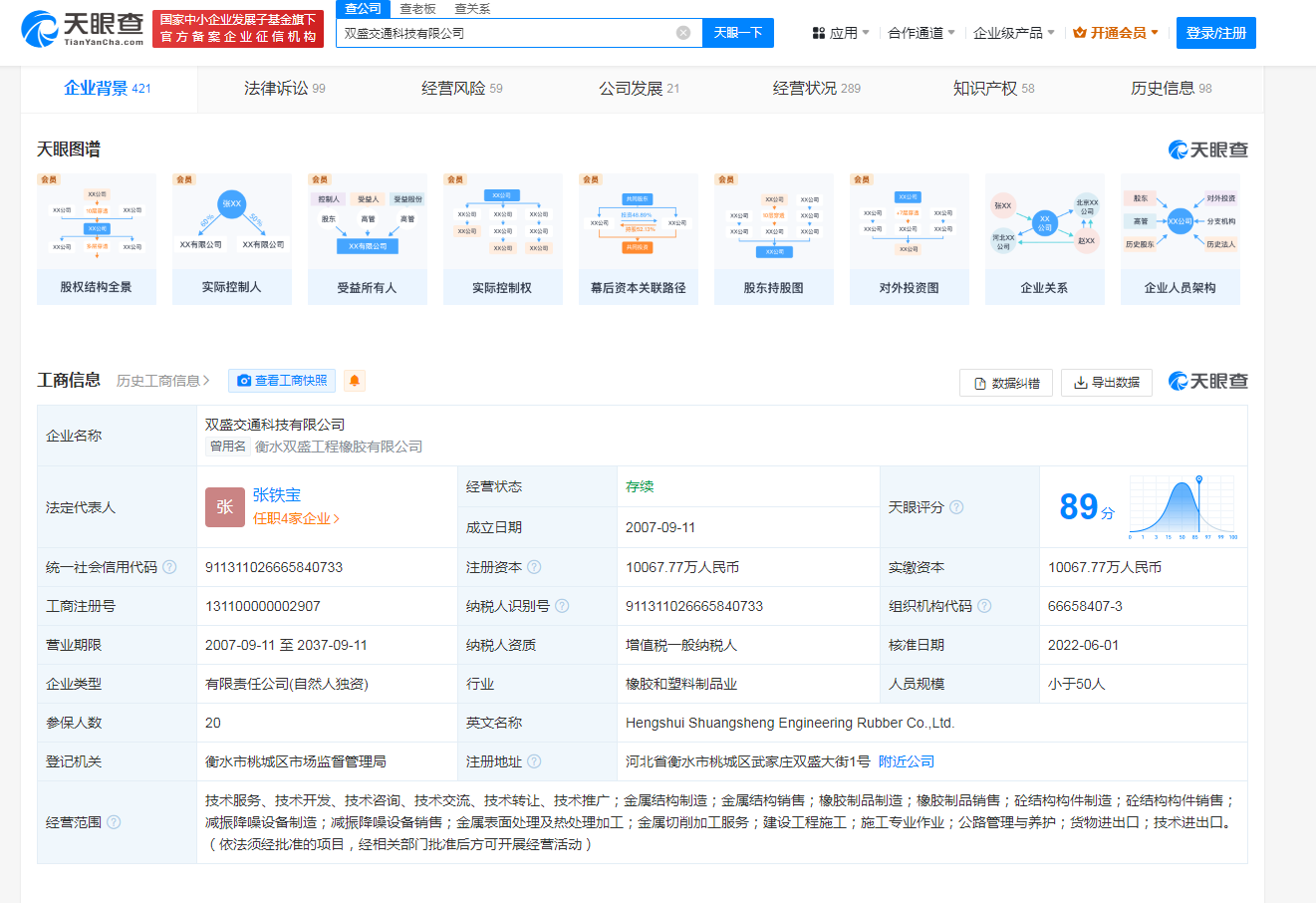Open the 历史信息 tab
The width and height of the screenshot is (1316, 903).
pyautogui.click(x=1172, y=88)
